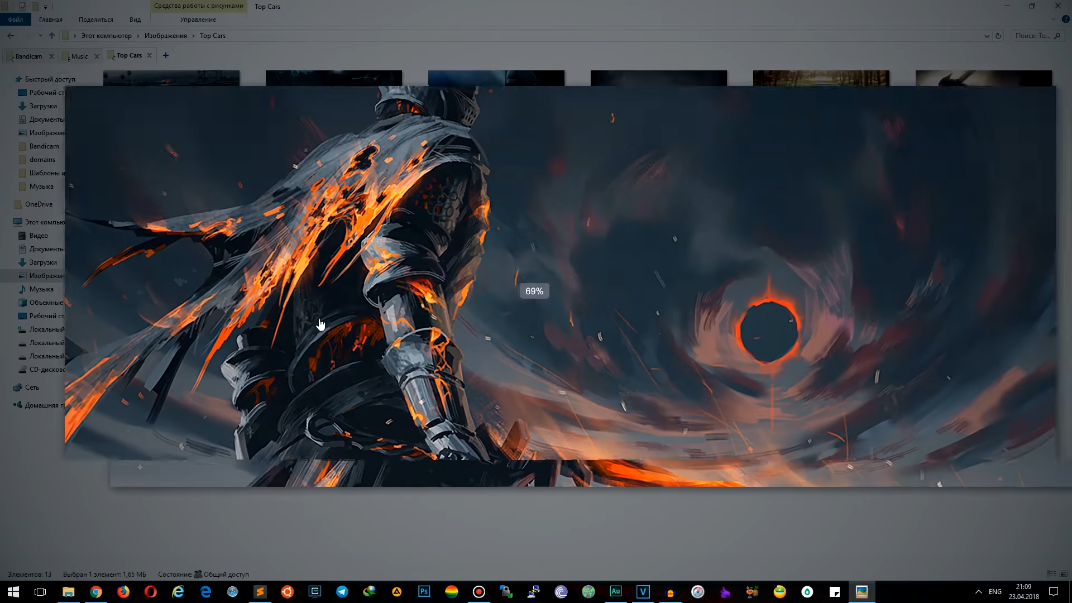Image resolution: width=1072 pixels, height=603 pixels.
Task: Open the recent locations dropdown arrow
Action: (40, 36)
